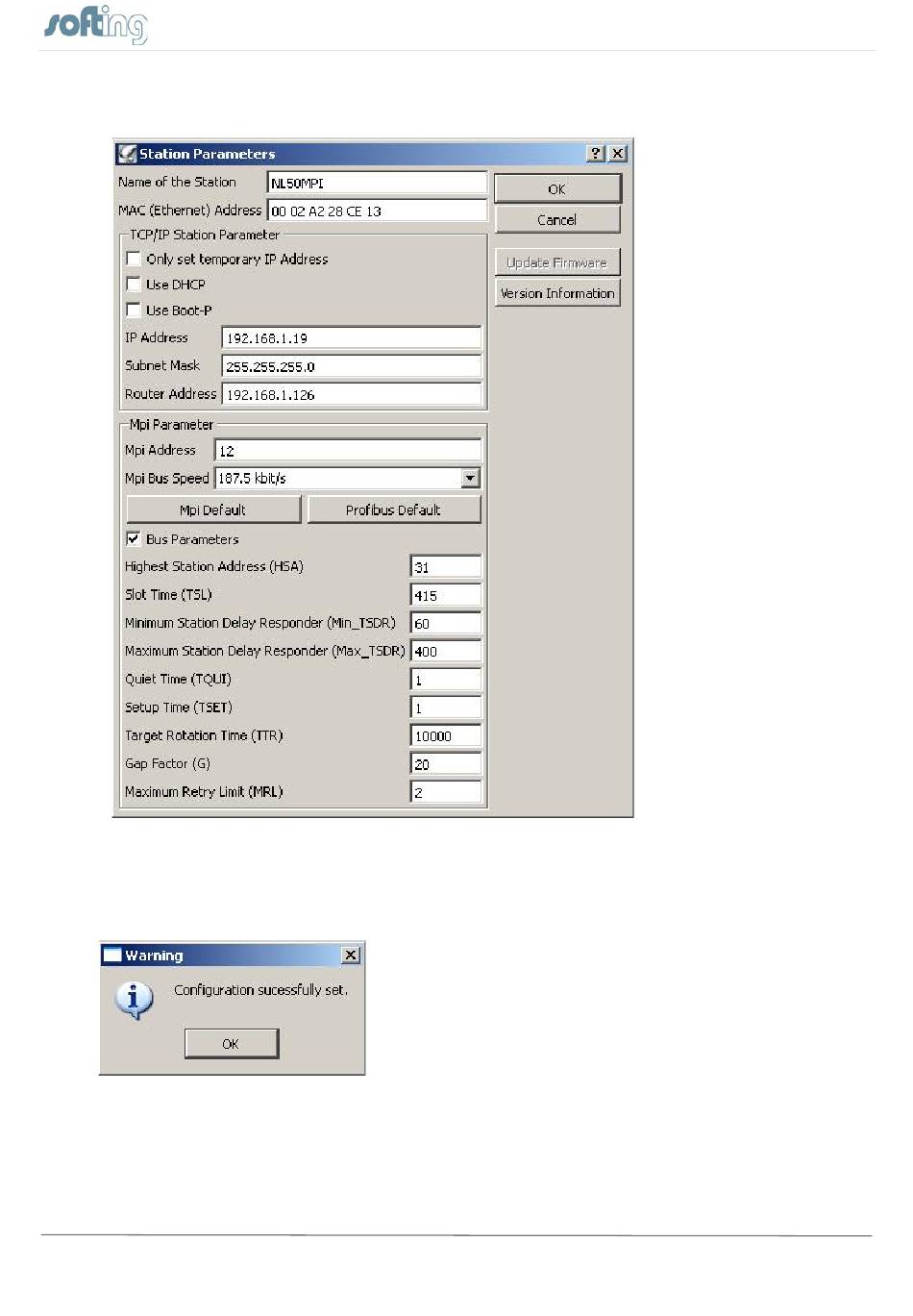Uncheck the Bus Parameters checkbox

click(134, 538)
